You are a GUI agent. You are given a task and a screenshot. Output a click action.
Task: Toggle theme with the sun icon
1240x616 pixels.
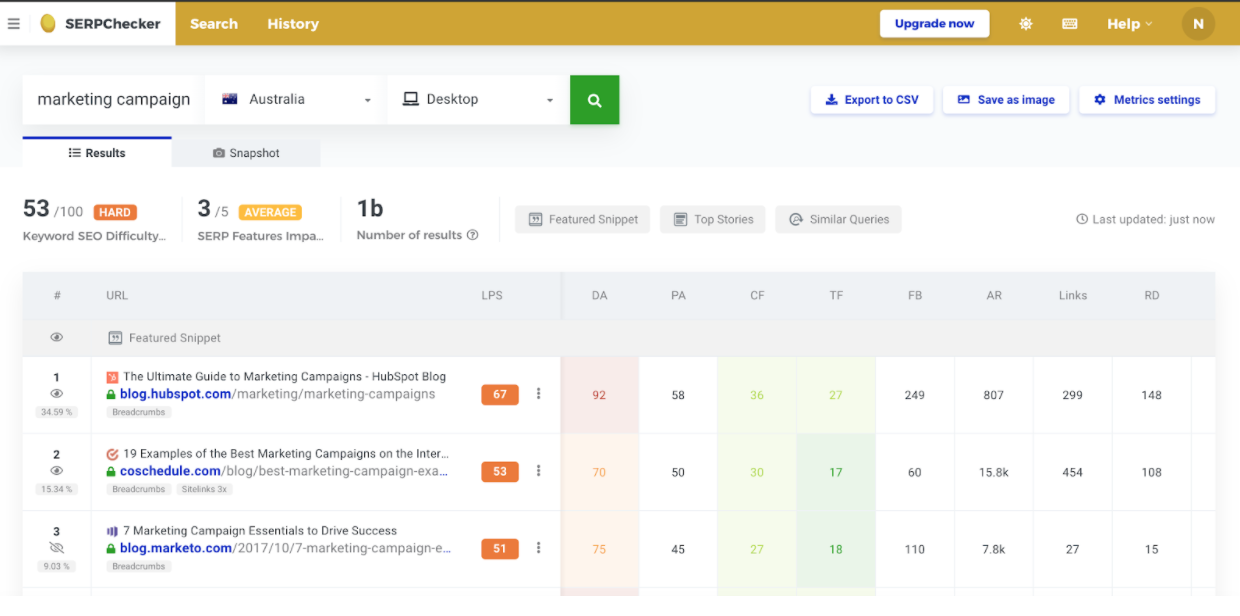1026,24
